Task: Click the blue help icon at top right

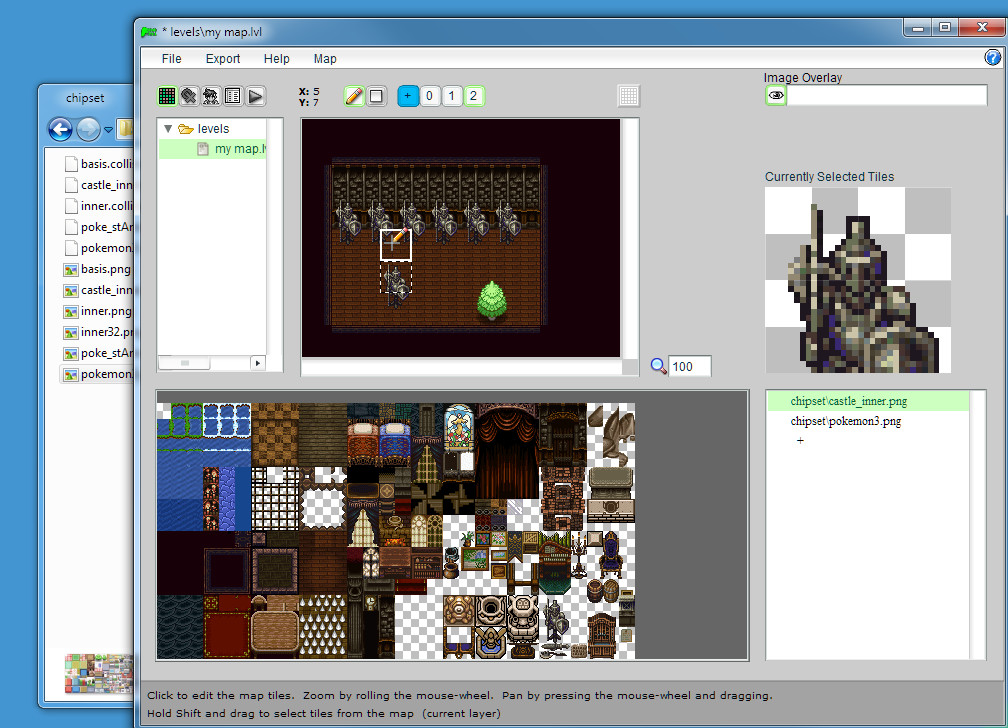Action: tap(992, 58)
